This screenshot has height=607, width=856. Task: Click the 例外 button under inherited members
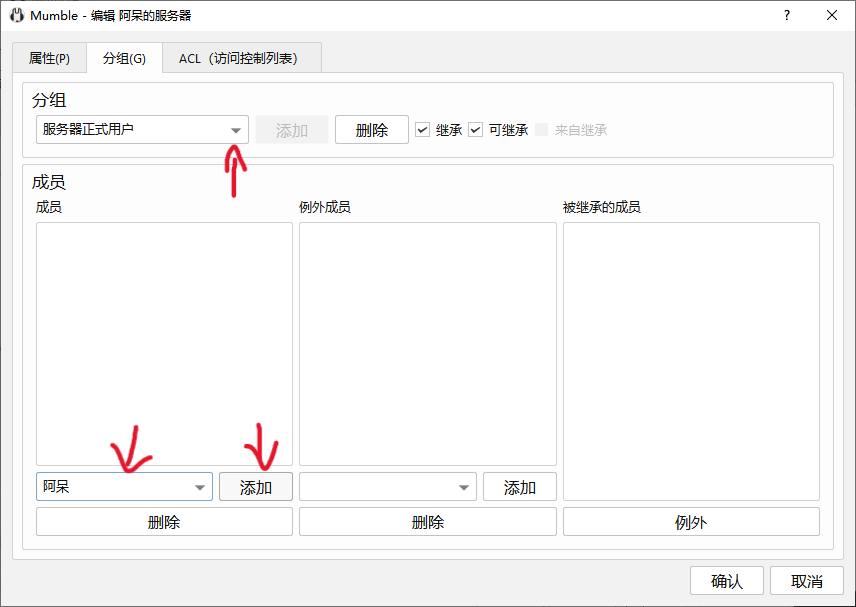tap(691, 522)
